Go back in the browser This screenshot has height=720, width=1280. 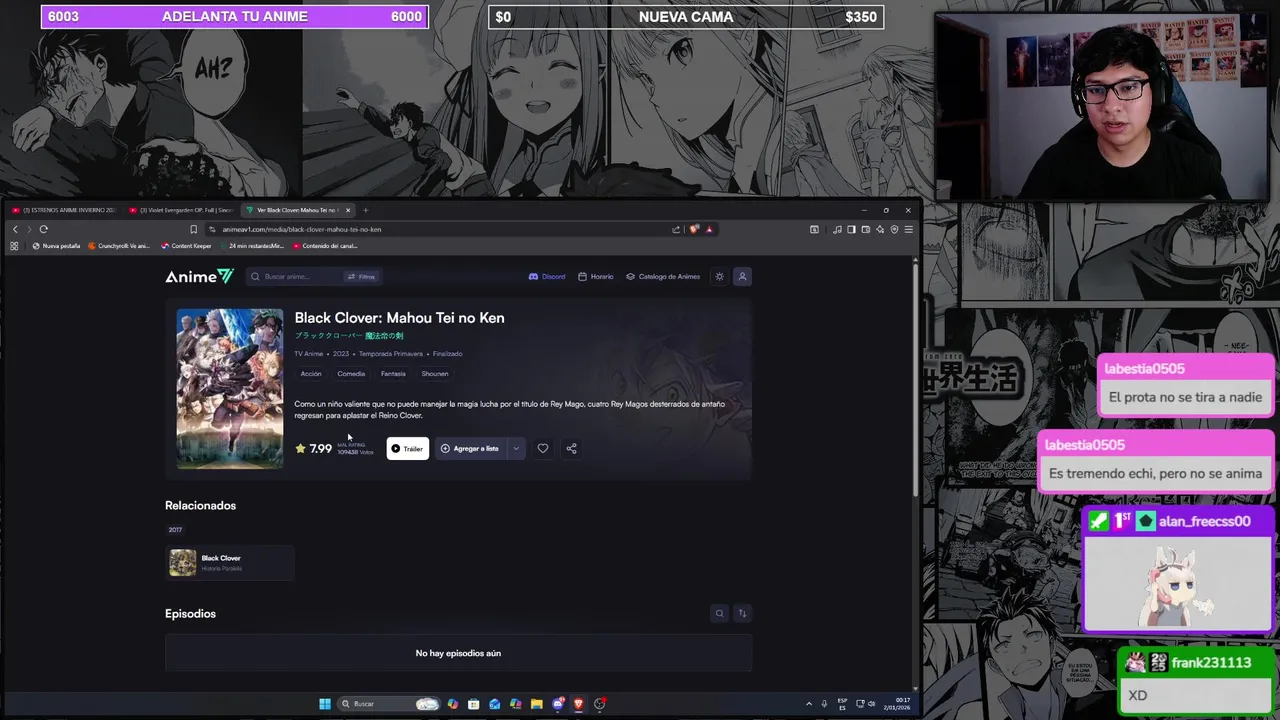15,230
